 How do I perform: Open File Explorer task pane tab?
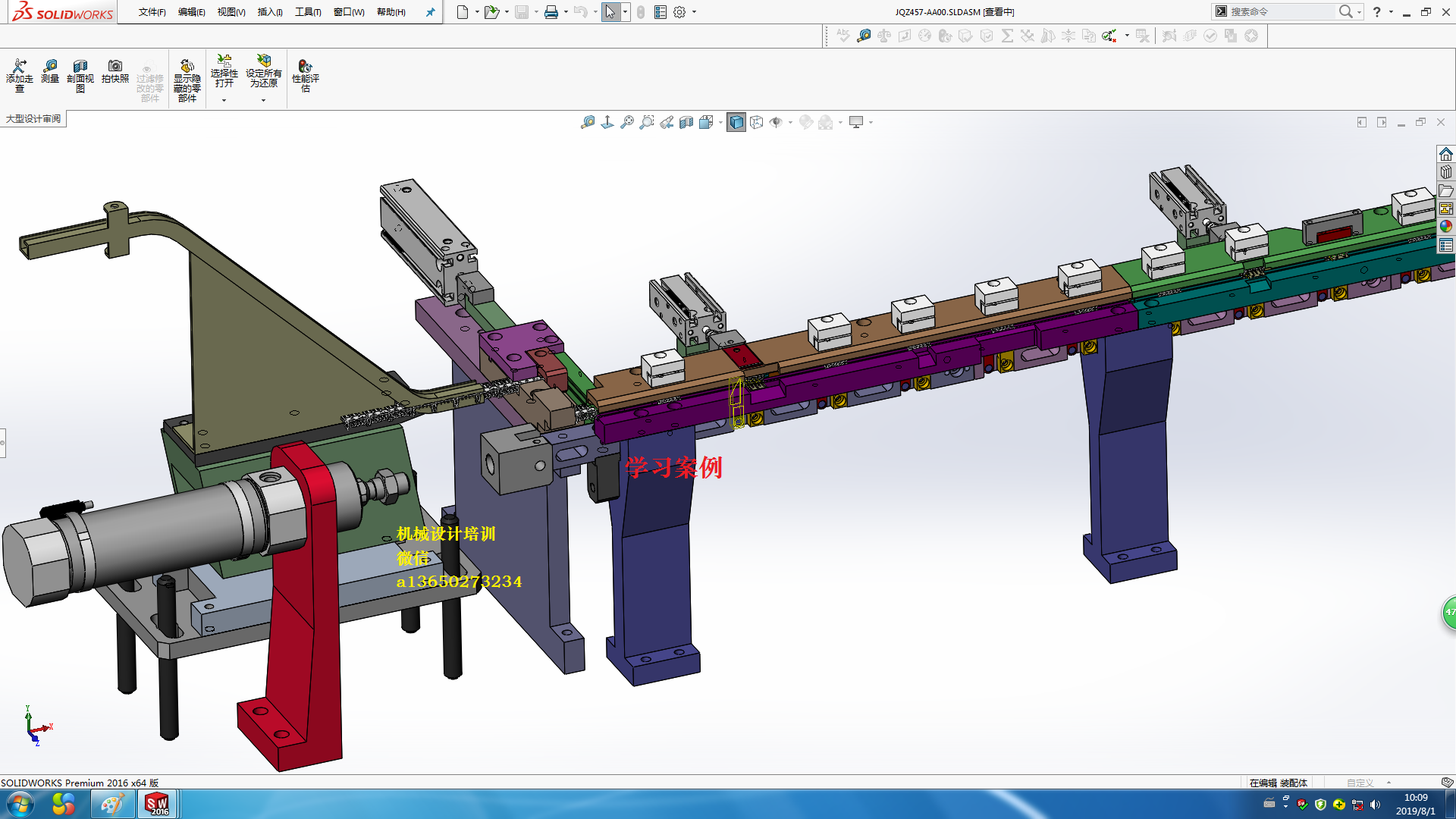[1446, 190]
